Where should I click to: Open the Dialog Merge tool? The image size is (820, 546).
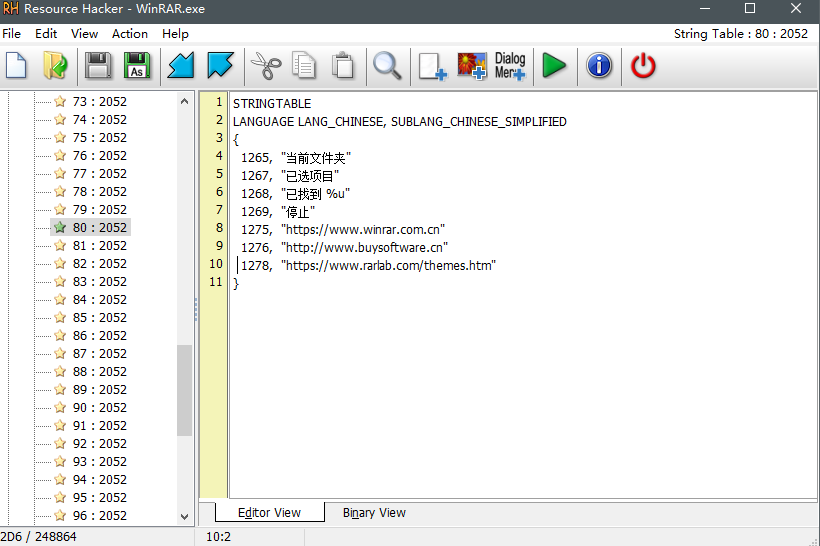[x=510, y=67]
